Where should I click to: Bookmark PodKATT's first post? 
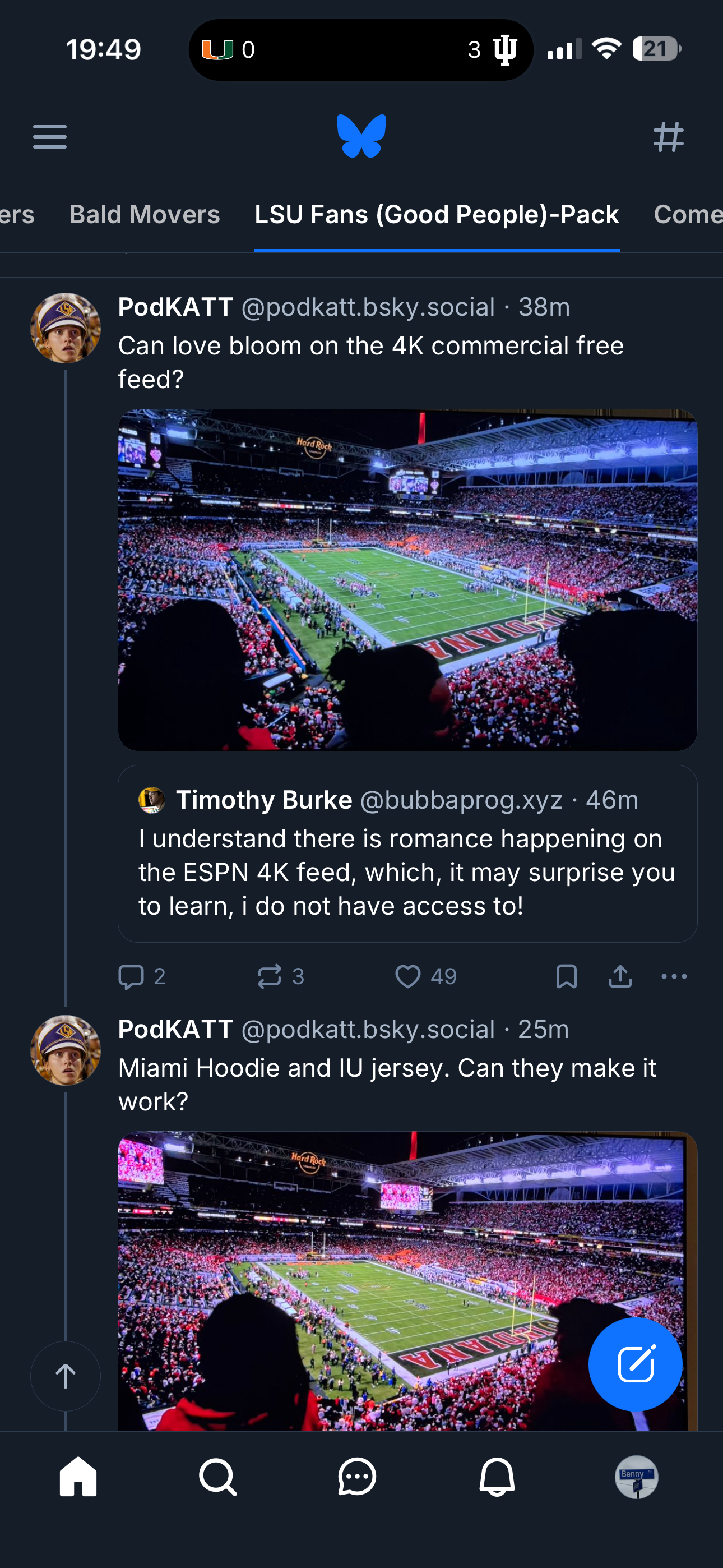point(566,976)
